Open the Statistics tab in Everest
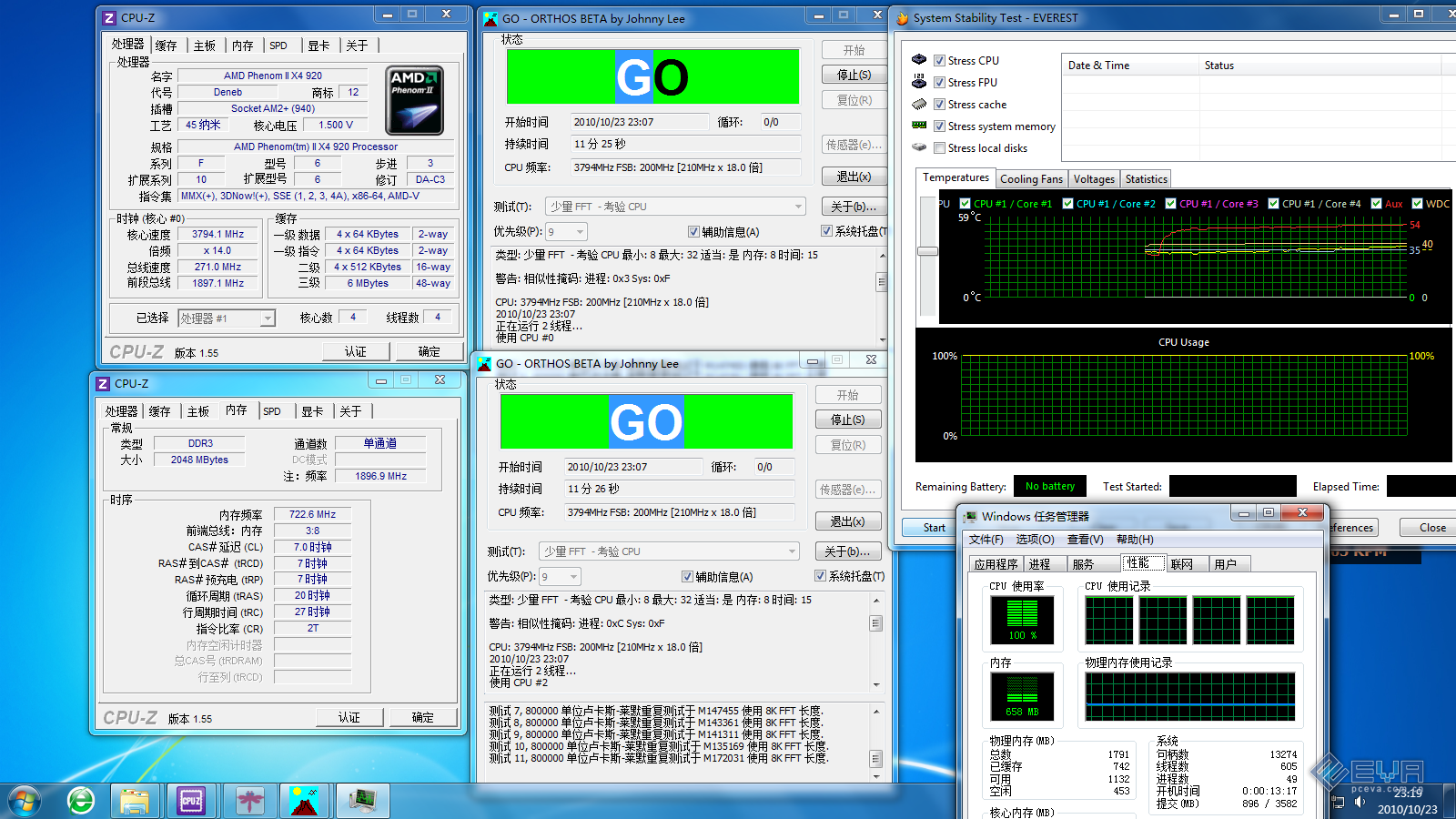Screen dimensions: 1456x819 pos(1146,179)
